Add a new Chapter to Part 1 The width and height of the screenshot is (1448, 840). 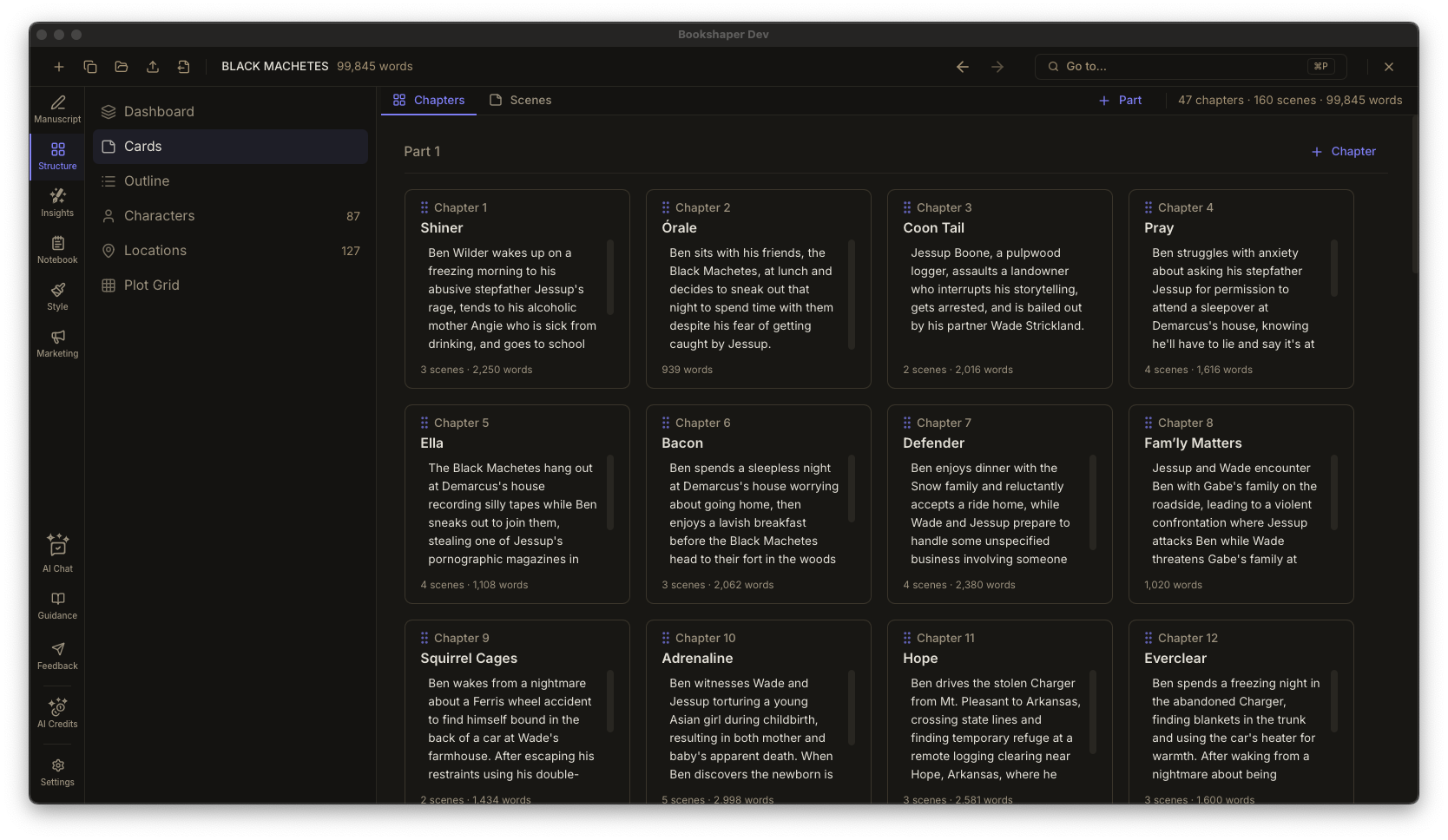pyautogui.click(x=1343, y=151)
